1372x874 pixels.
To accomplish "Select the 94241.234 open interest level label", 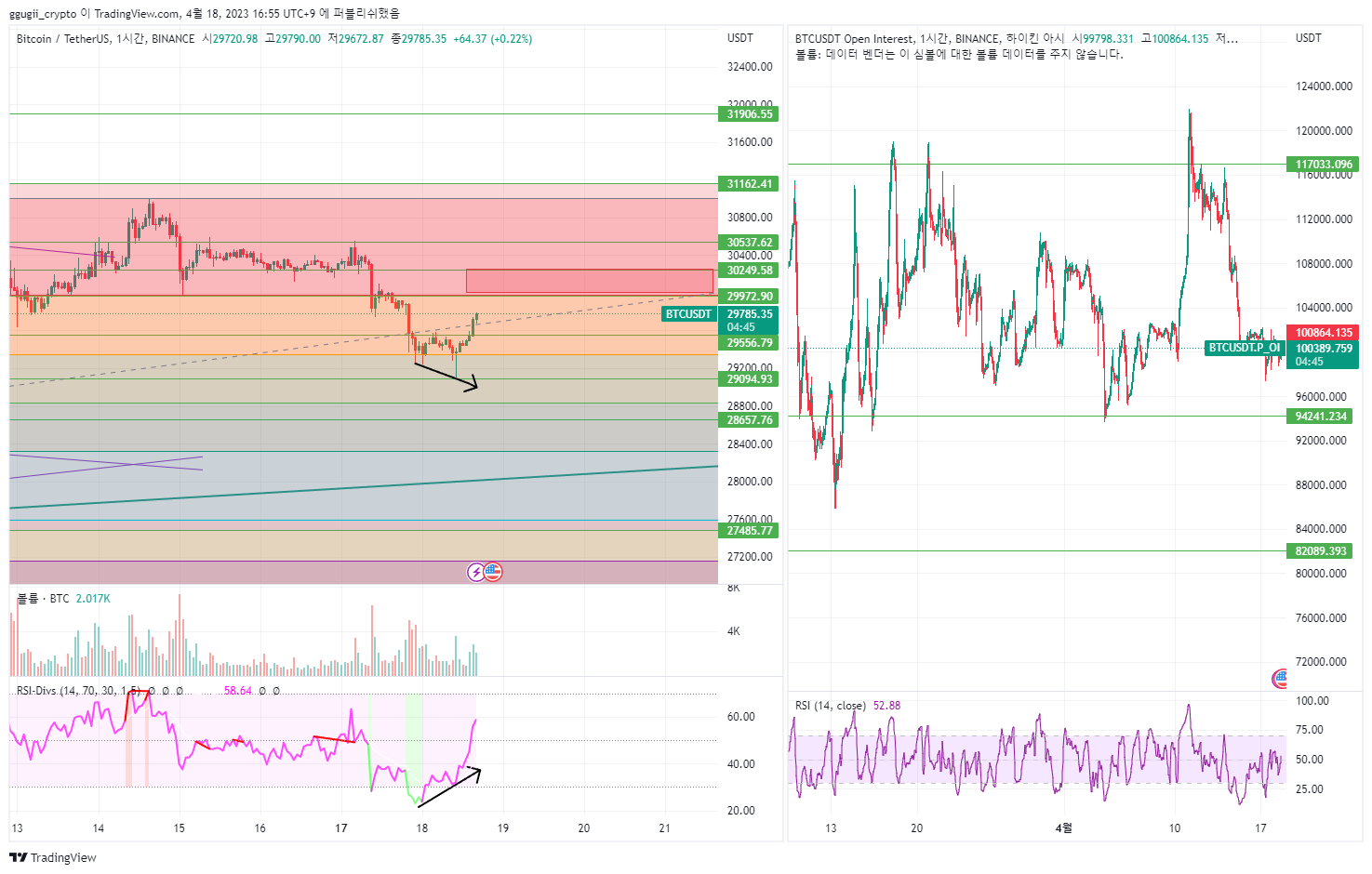I will tap(1320, 417).
